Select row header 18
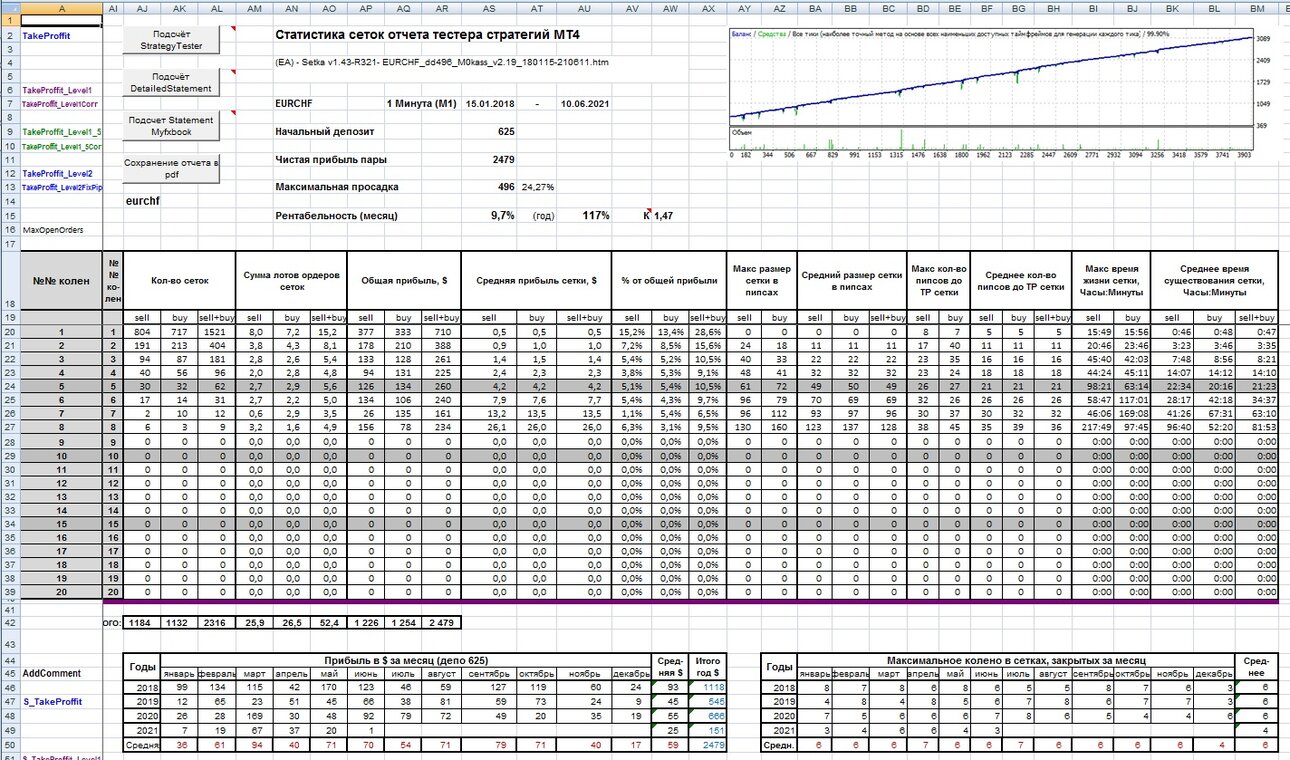1290x760 pixels. pyautogui.click(x=9, y=281)
